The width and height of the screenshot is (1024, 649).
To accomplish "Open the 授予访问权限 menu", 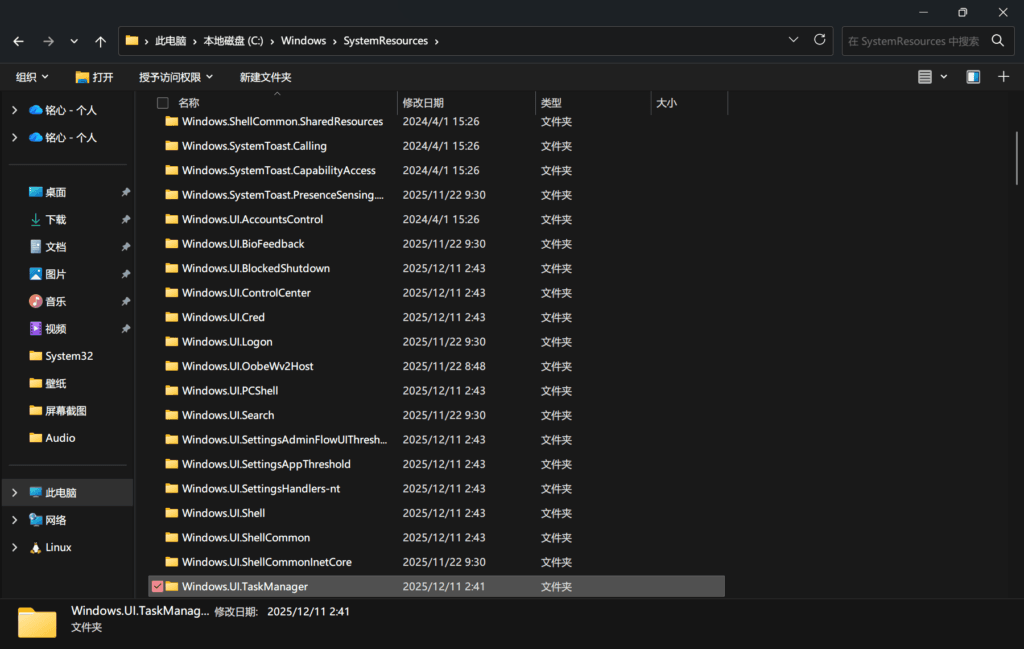I will pyautogui.click(x=175, y=77).
